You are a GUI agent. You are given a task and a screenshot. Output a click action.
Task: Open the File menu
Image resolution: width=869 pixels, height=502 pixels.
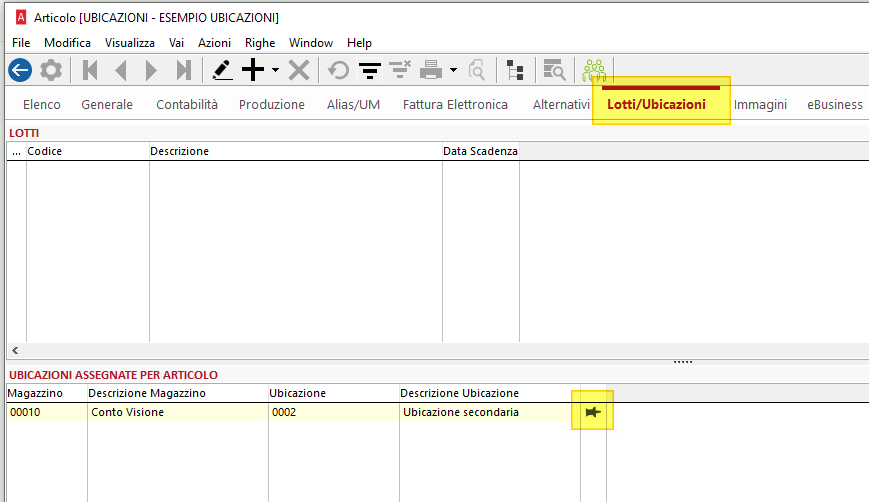[x=21, y=43]
